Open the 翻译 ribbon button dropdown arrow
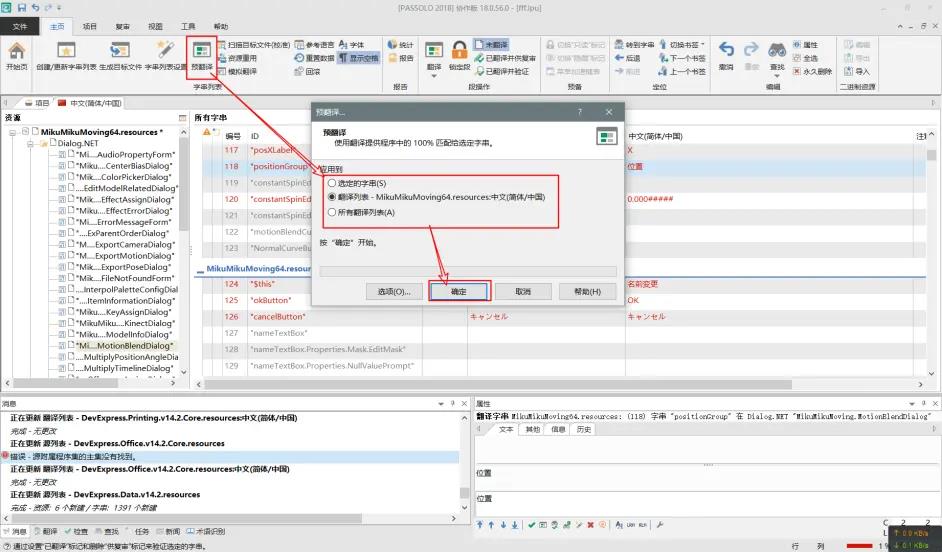 pyautogui.click(x=434, y=76)
